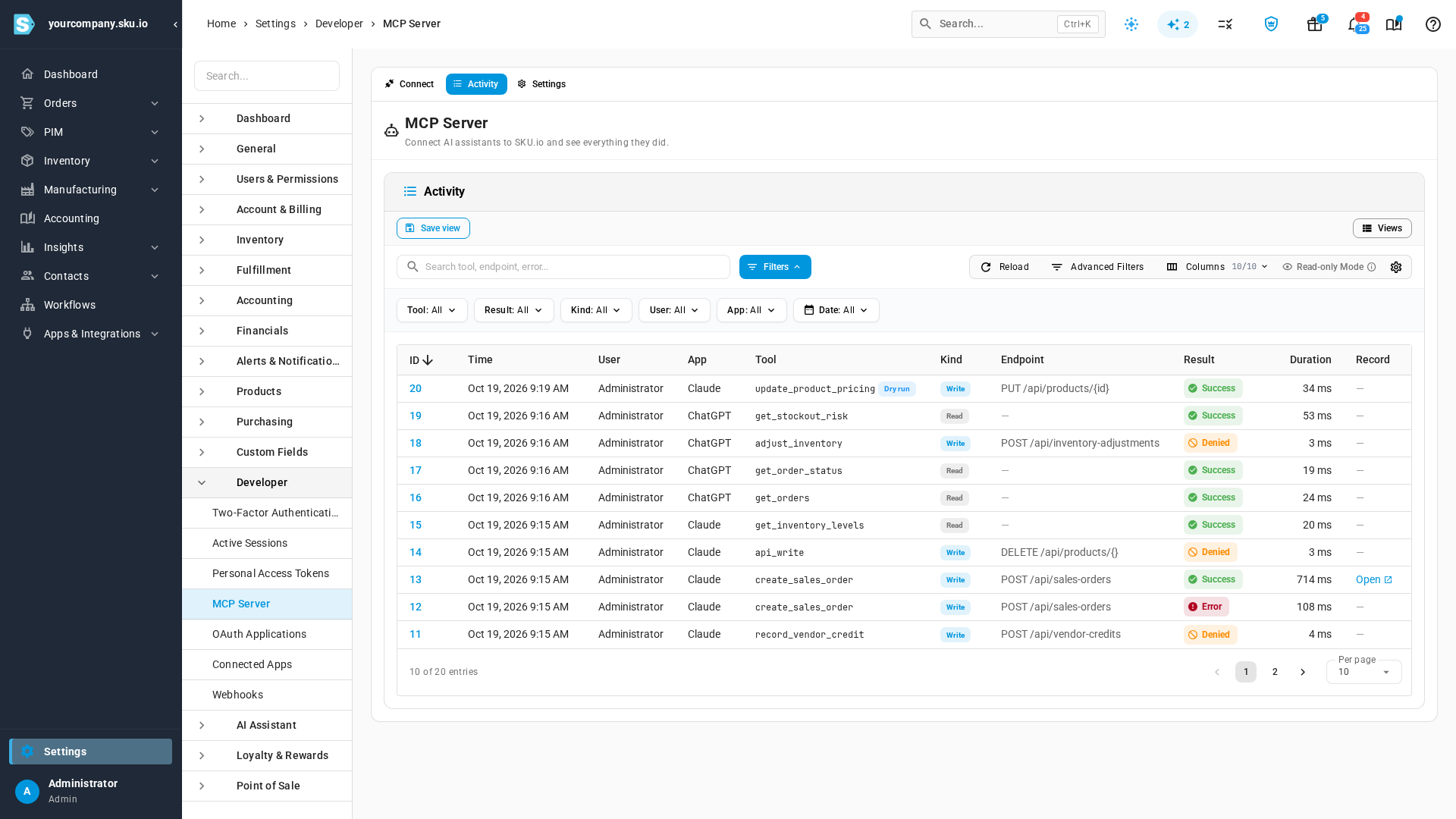Open the Kind: All filter dropdown
The image size is (1456, 819).
coord(596,310)
